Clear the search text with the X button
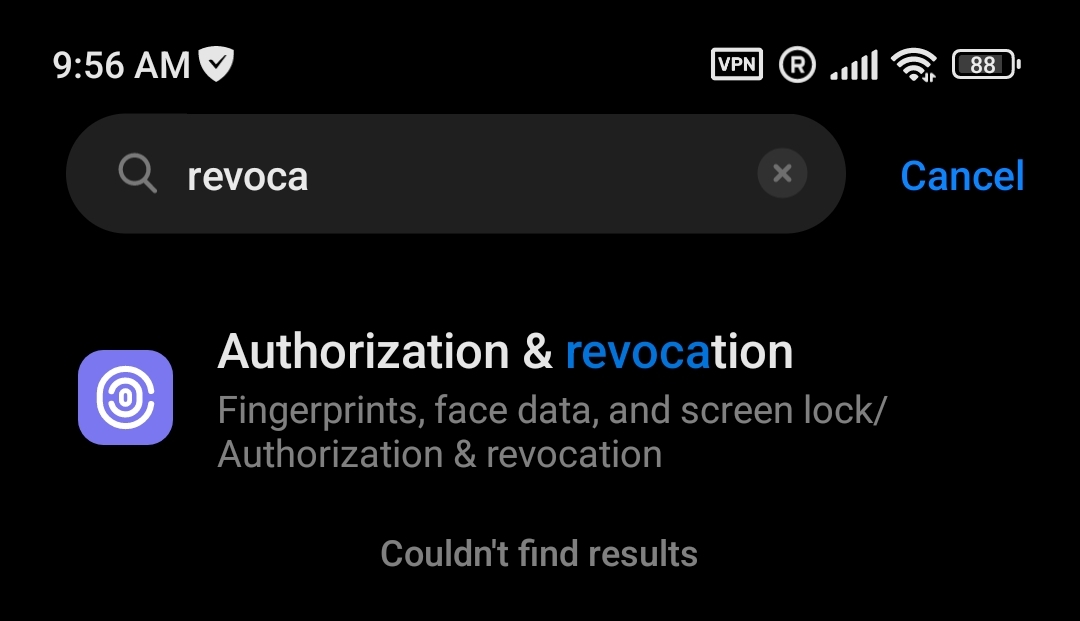The image size is (1080, 621). pyautogui.click(x=782, y=173)
